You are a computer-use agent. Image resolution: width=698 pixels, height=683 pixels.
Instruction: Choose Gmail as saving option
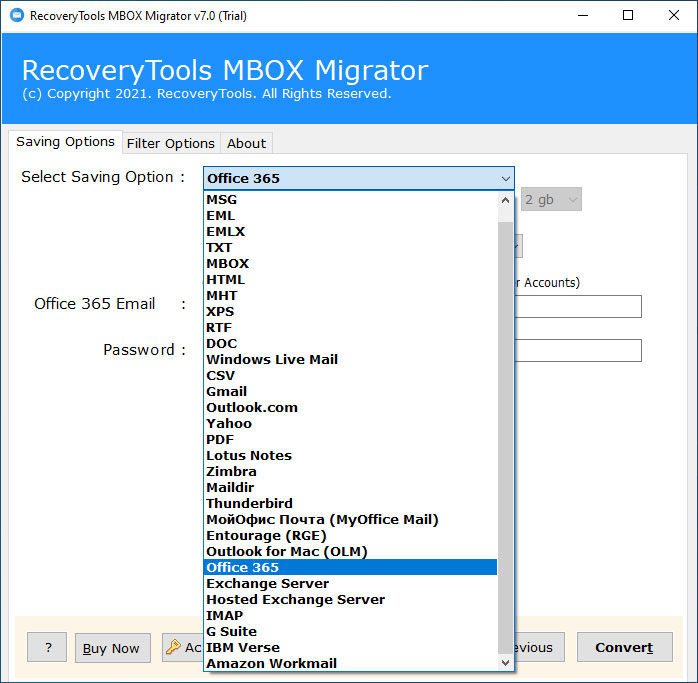(350, 391)
